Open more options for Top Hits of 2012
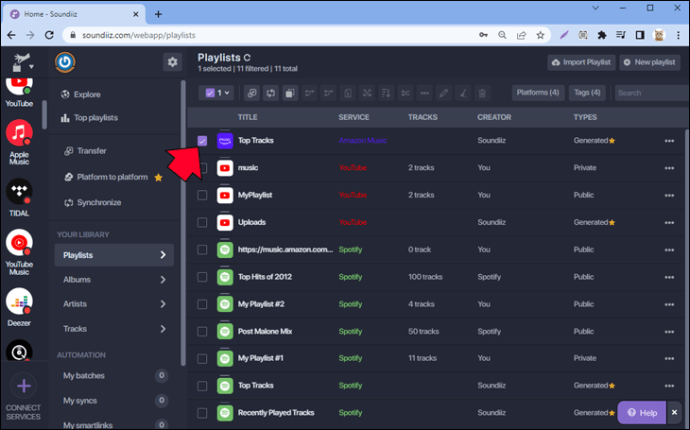690x430 pixels. coord(669,277)
